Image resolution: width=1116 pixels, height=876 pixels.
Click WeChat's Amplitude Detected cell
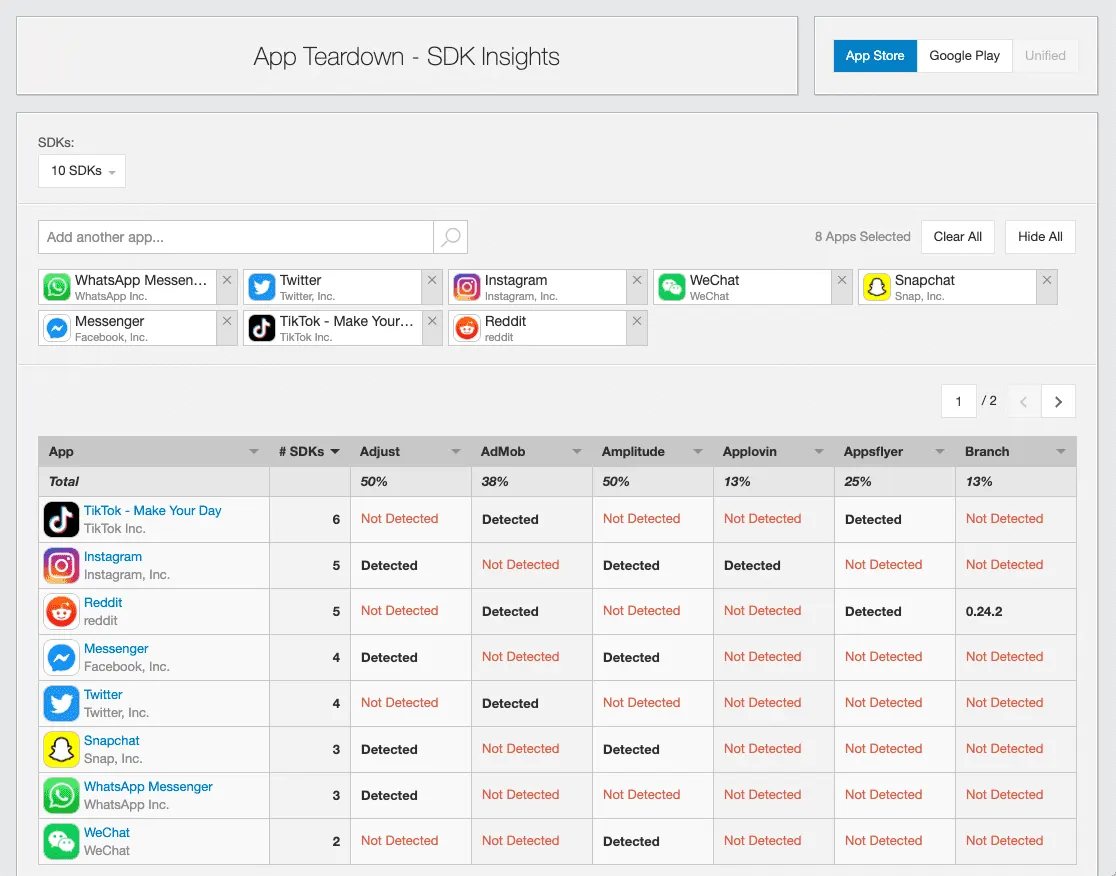coord(653,841)
